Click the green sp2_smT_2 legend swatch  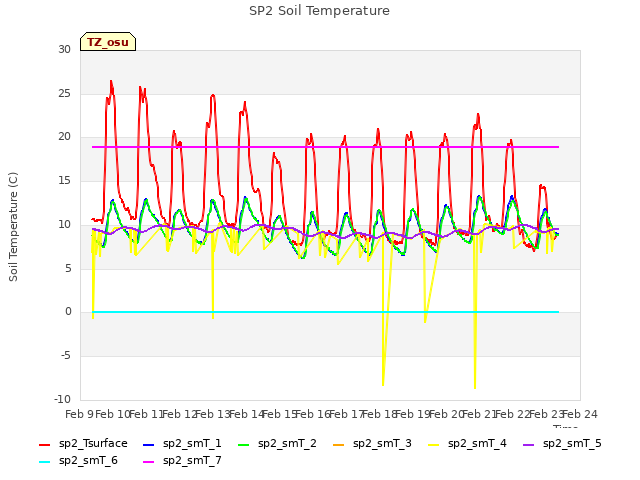click(x=244, y=444)
